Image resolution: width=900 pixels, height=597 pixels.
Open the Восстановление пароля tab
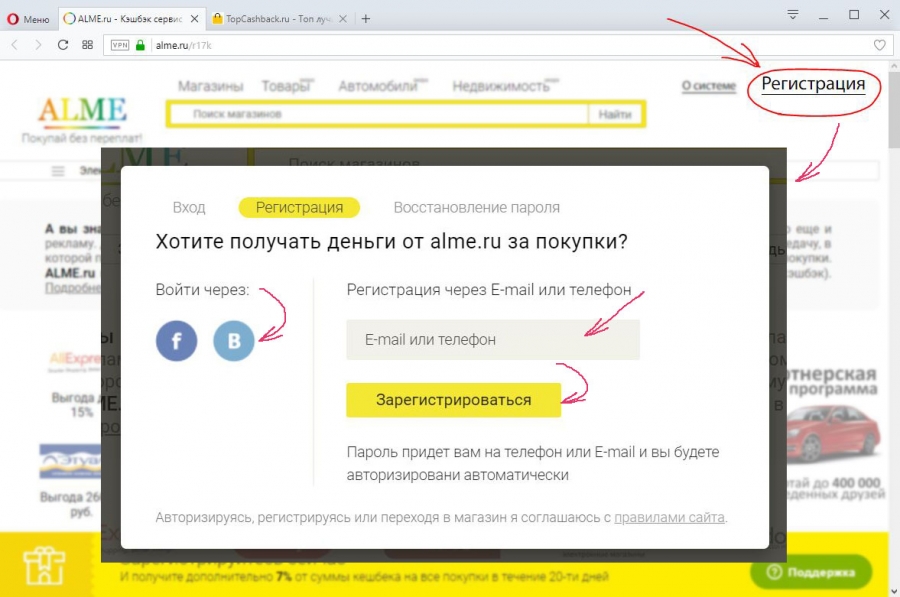pos(476,208)
